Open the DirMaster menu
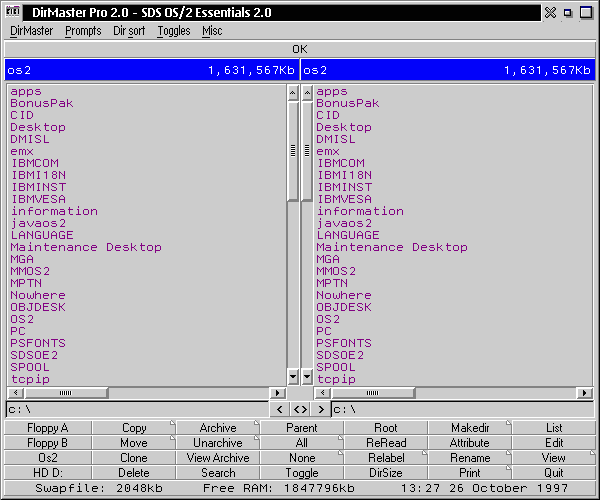The image size is (600, 500). 31,31
